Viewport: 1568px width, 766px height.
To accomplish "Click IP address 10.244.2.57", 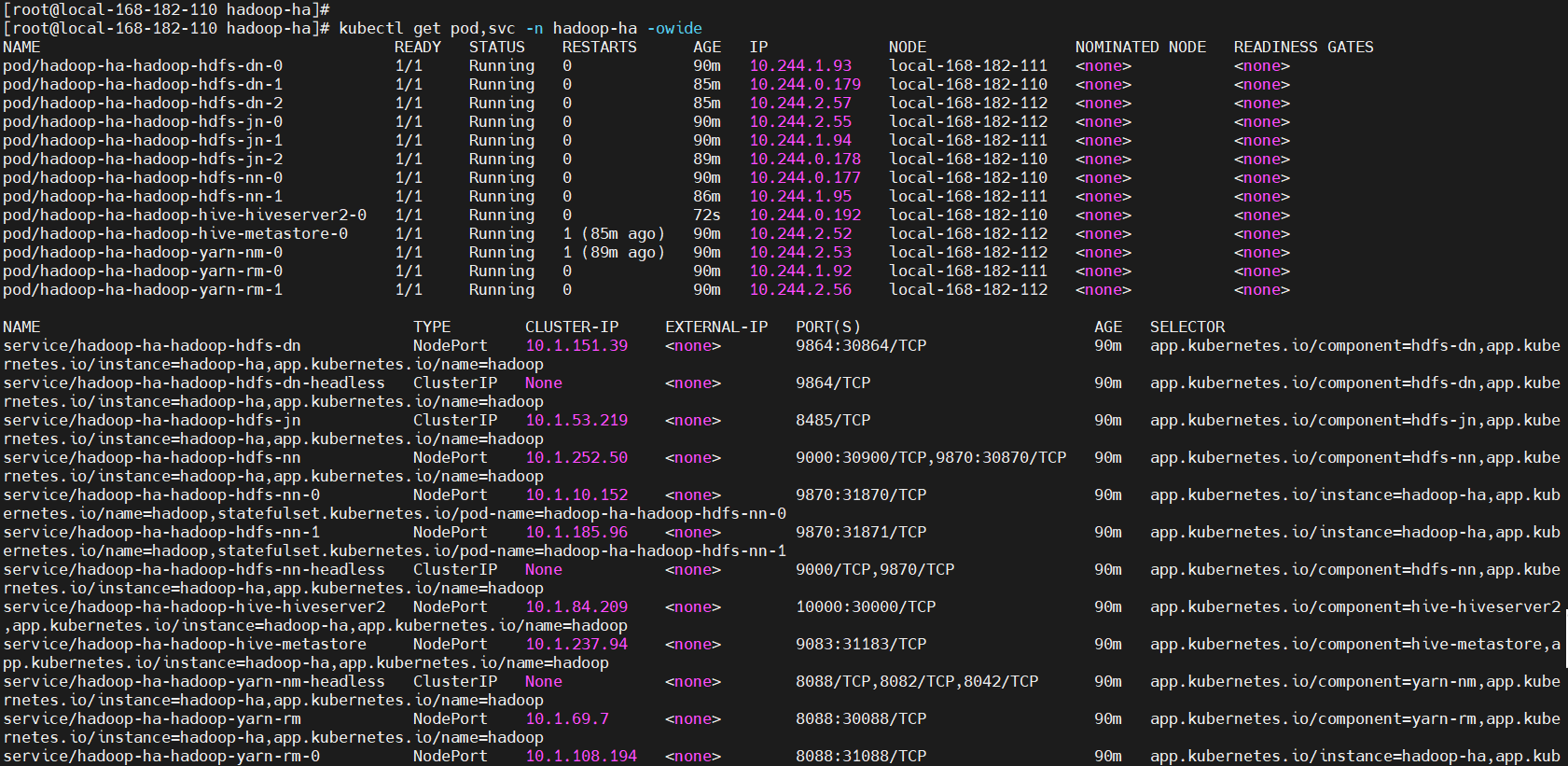I will coord(800,104).
